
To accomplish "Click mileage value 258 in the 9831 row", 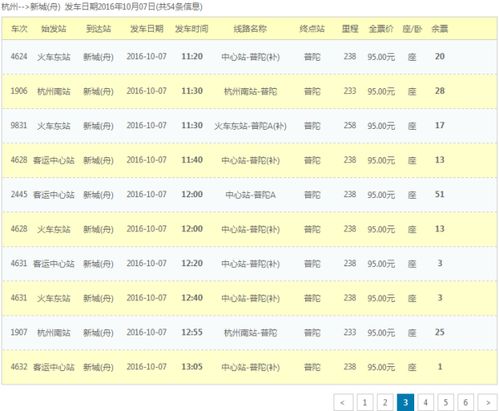I will tap(350, 125).
